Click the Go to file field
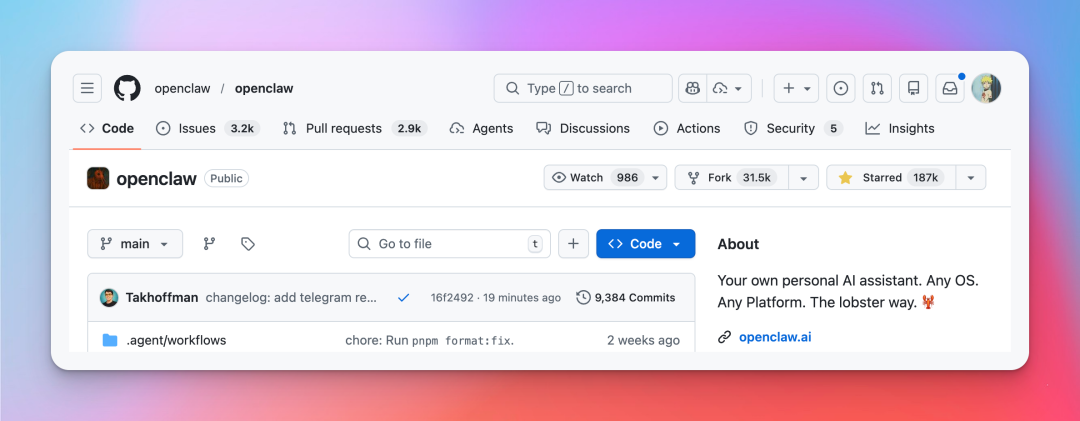 [x=449, y=244]
